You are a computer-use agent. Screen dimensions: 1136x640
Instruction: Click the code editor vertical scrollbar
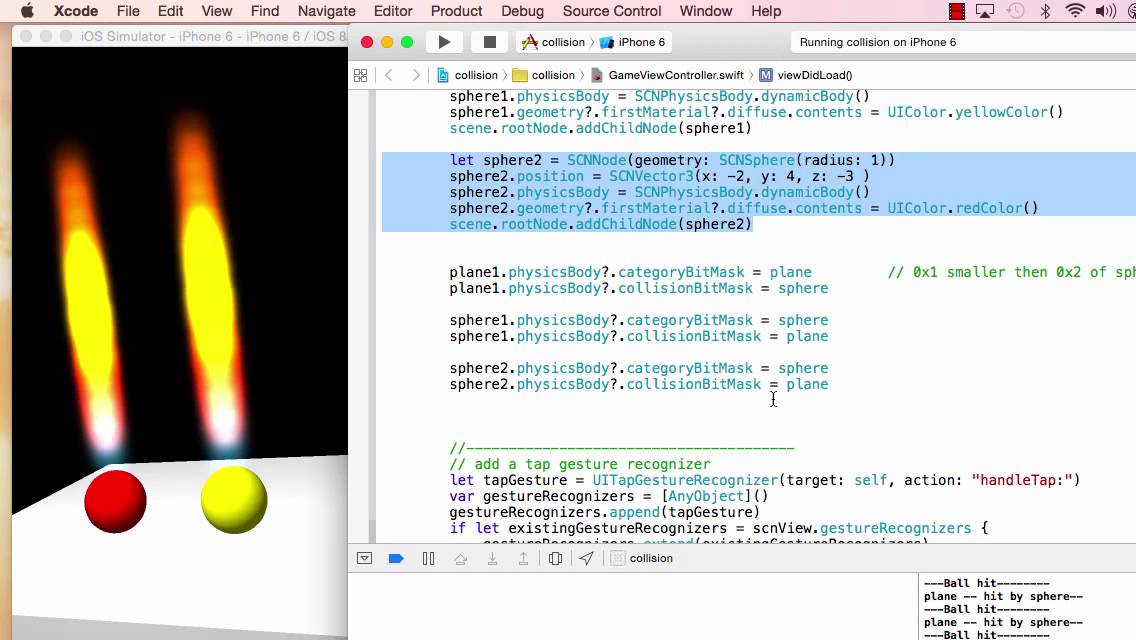[372, 529]
